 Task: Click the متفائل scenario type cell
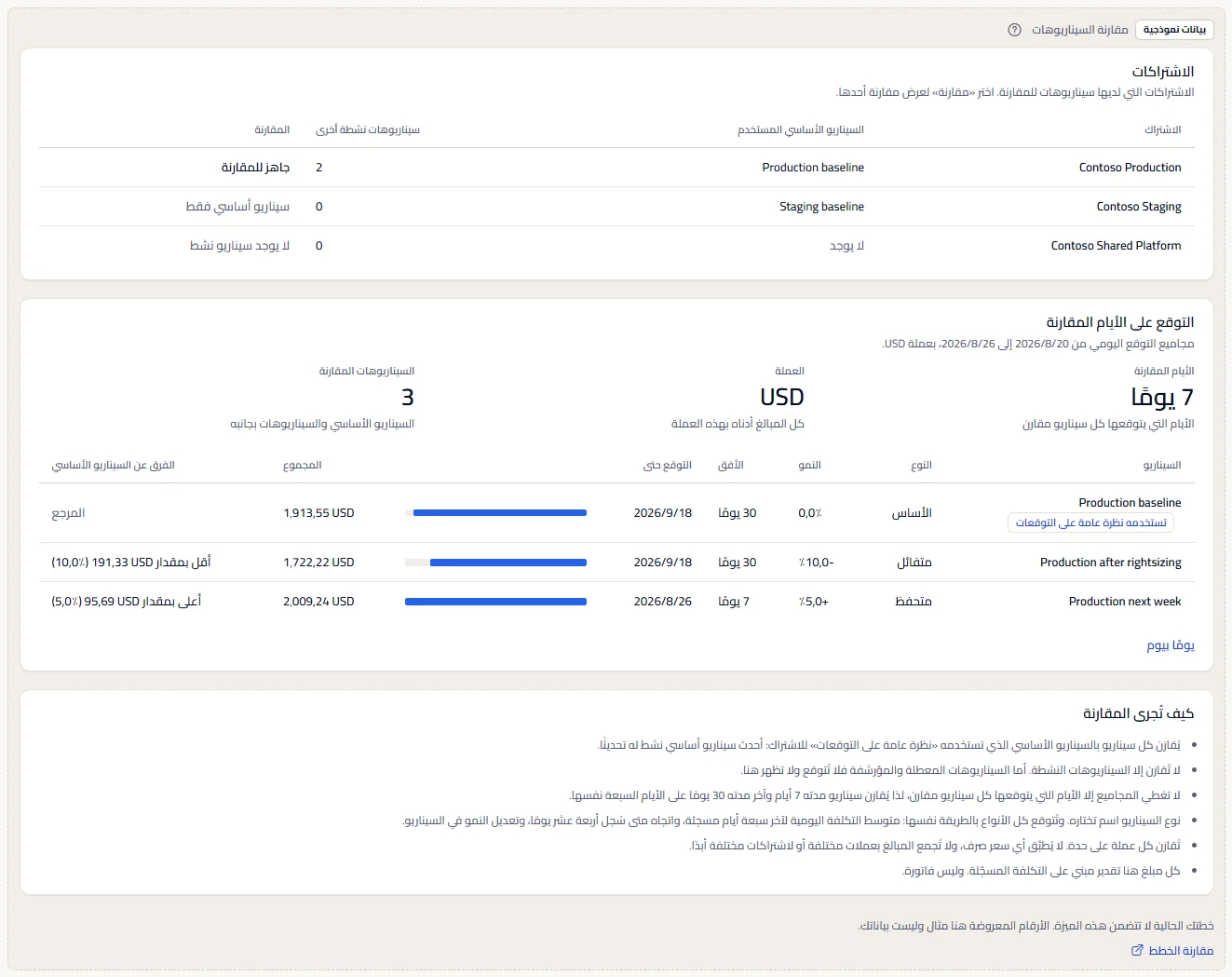click(914, 563)
